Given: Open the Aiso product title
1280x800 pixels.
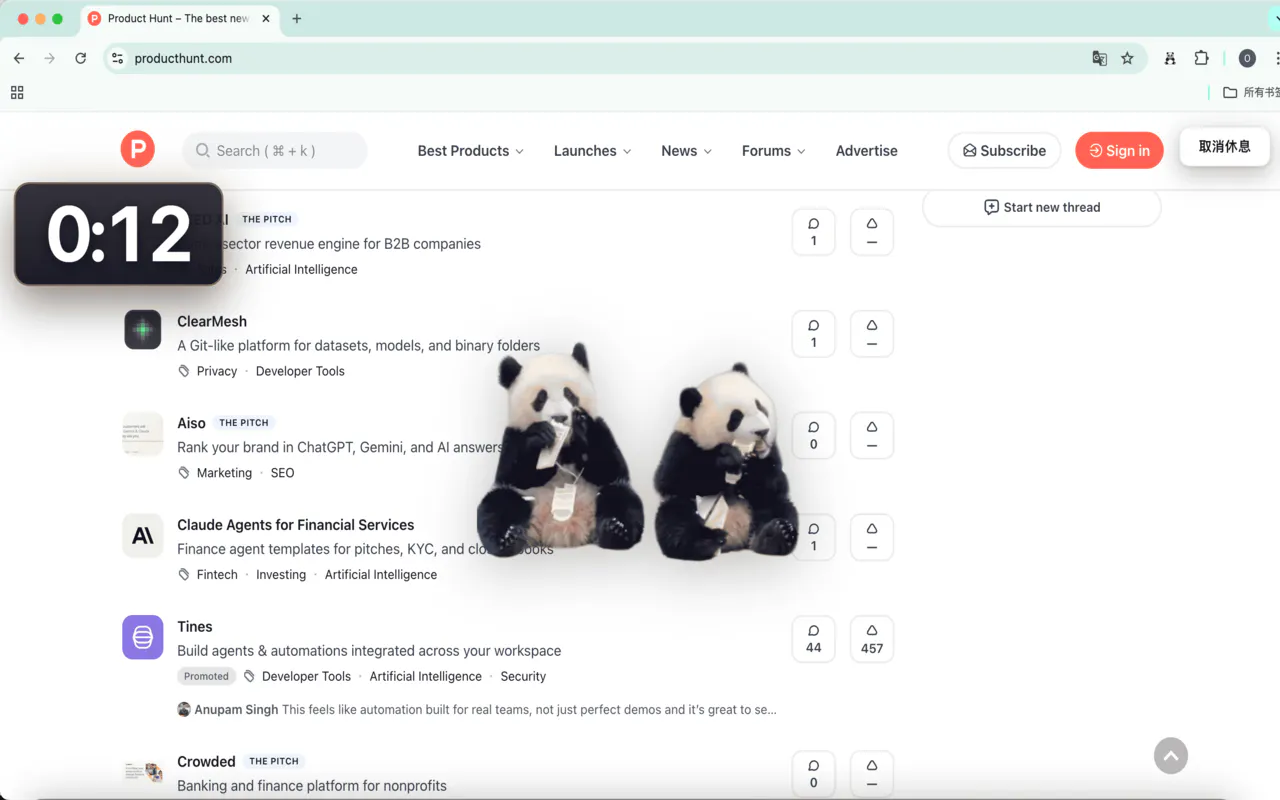Looking at the screenshot, I should (191, 423).
